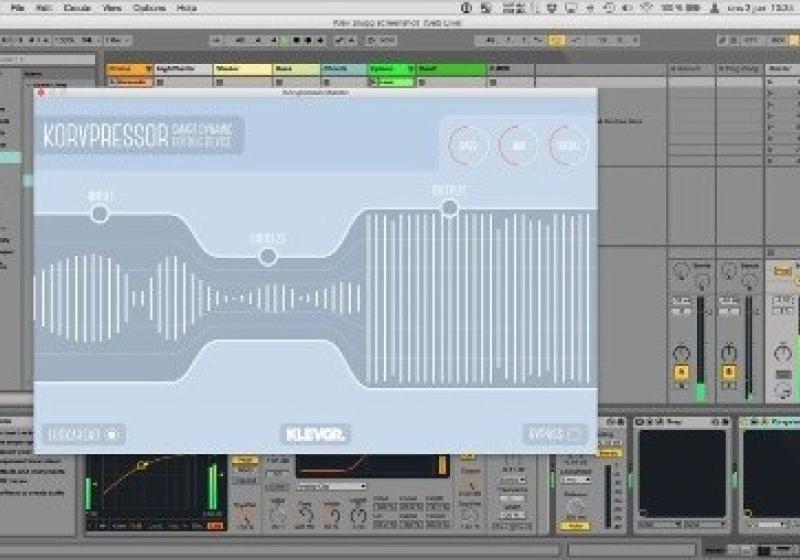Image resolution: width=800 pixels, height=560 pixels.
Task: Click the Mix ring knob
Action: pos(518,146)
